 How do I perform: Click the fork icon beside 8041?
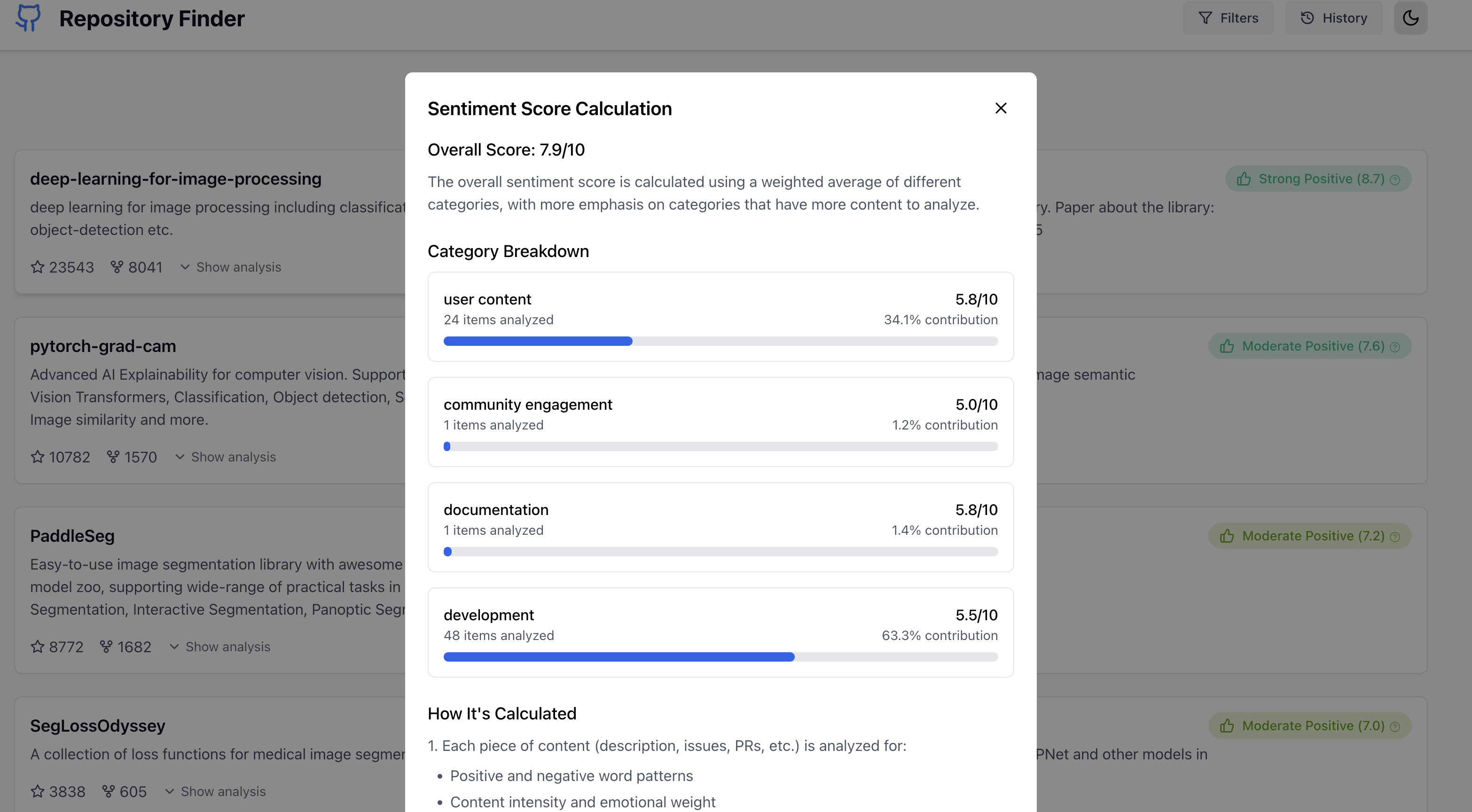click(x=117, y=267)
